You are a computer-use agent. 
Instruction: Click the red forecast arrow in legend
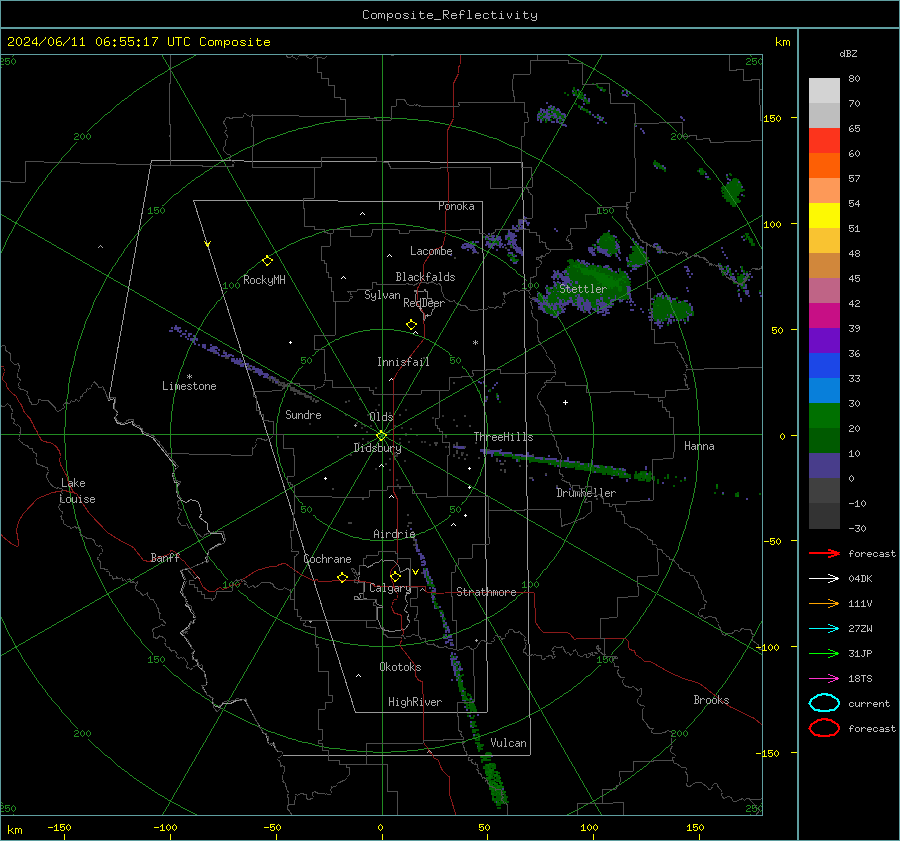click(x=824, y=553)
